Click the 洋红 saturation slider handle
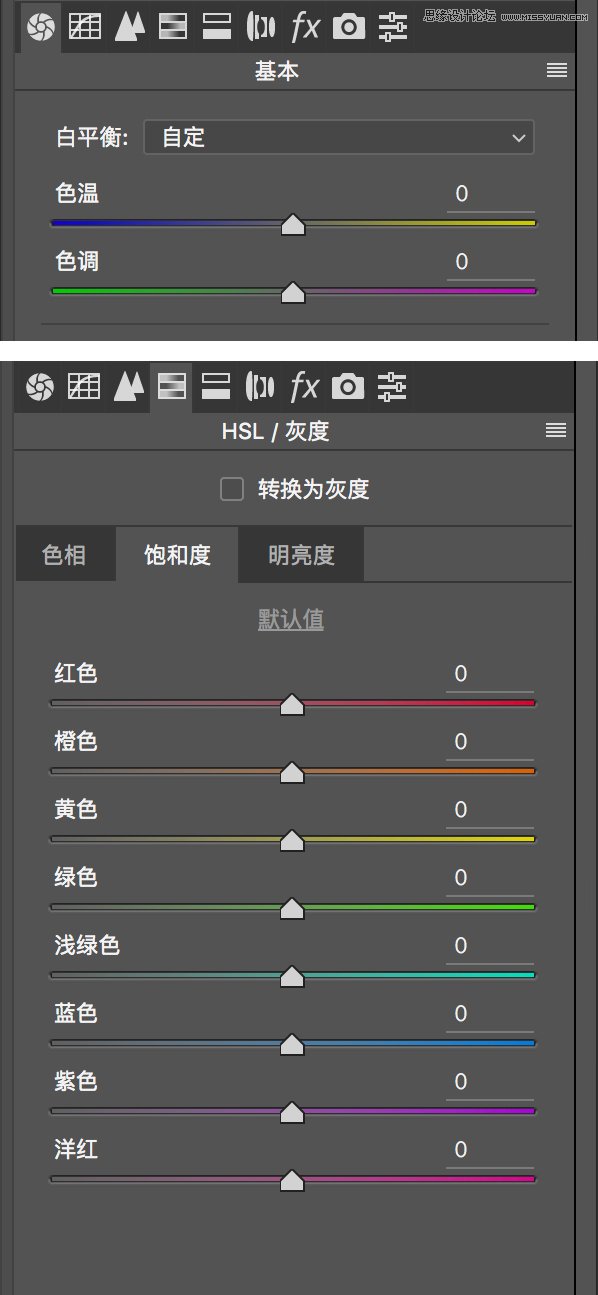The width and height of the screenshot is (598, 1295). point(291,1180)
